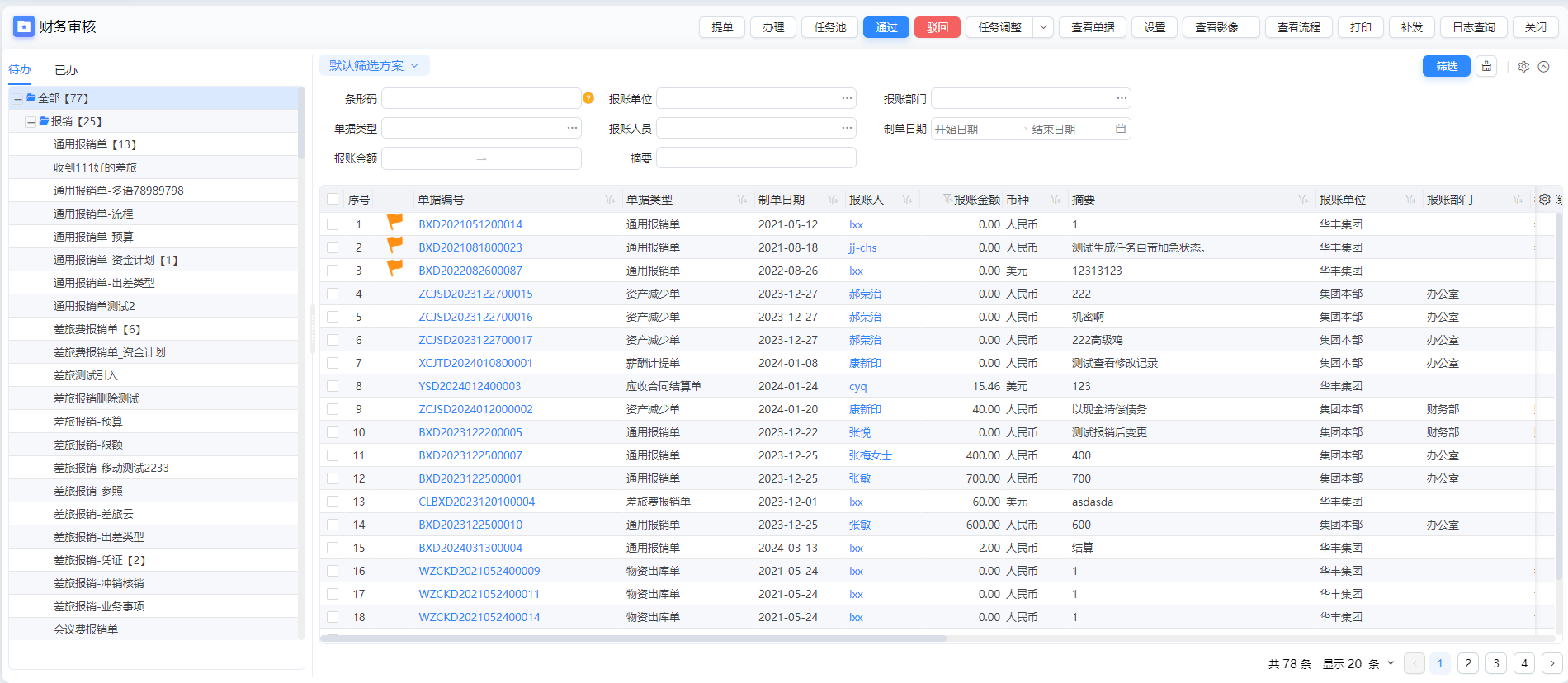The image size is (1568, 683).
Task: Open the 默认筛选方案 dropdown
Action: (375, 66)
